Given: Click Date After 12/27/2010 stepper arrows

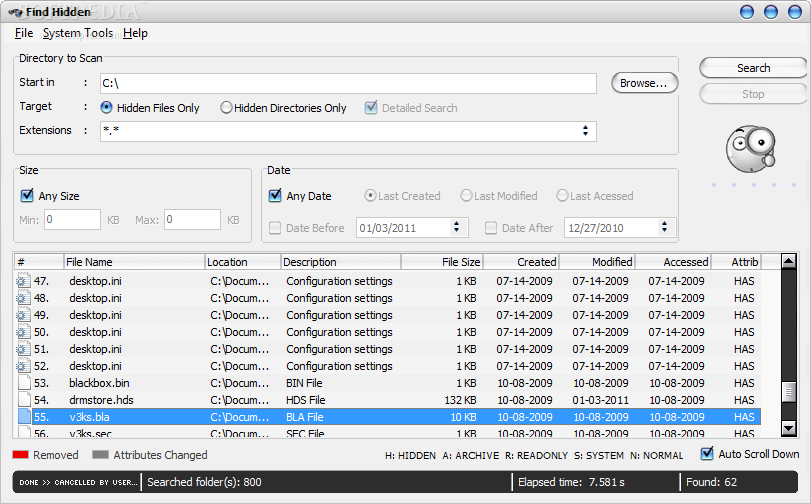Looking at the screenshot, I should coord(665,227).
